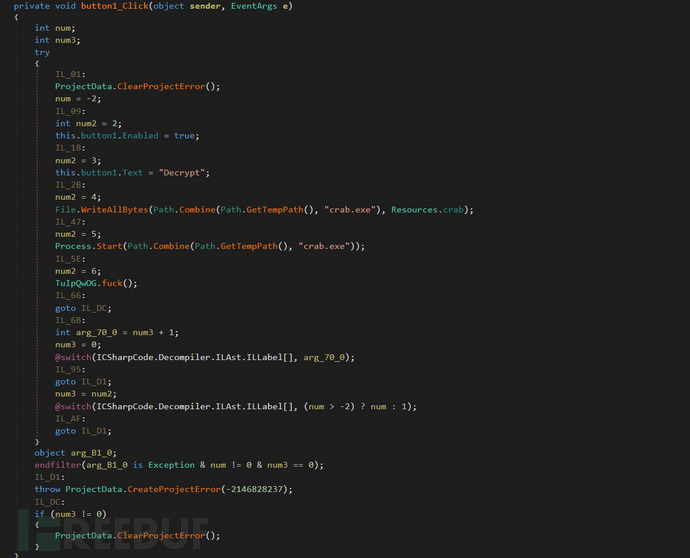Click the IL_95 label

[70, 370]
